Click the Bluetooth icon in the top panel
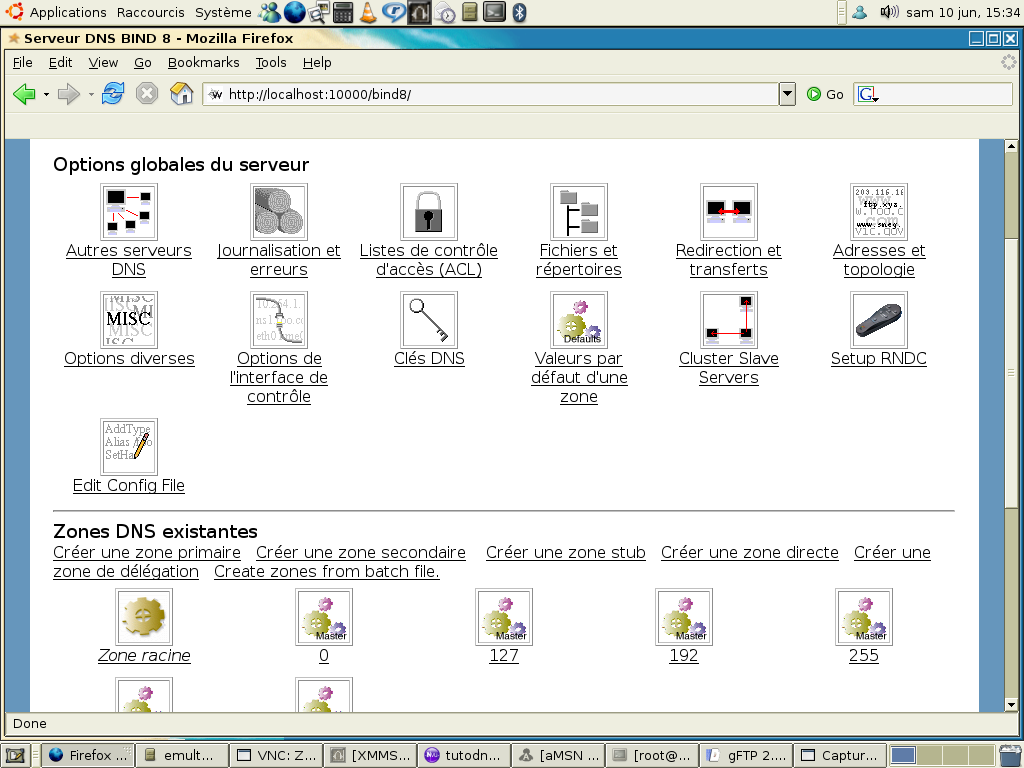 (x=519, y=12)
